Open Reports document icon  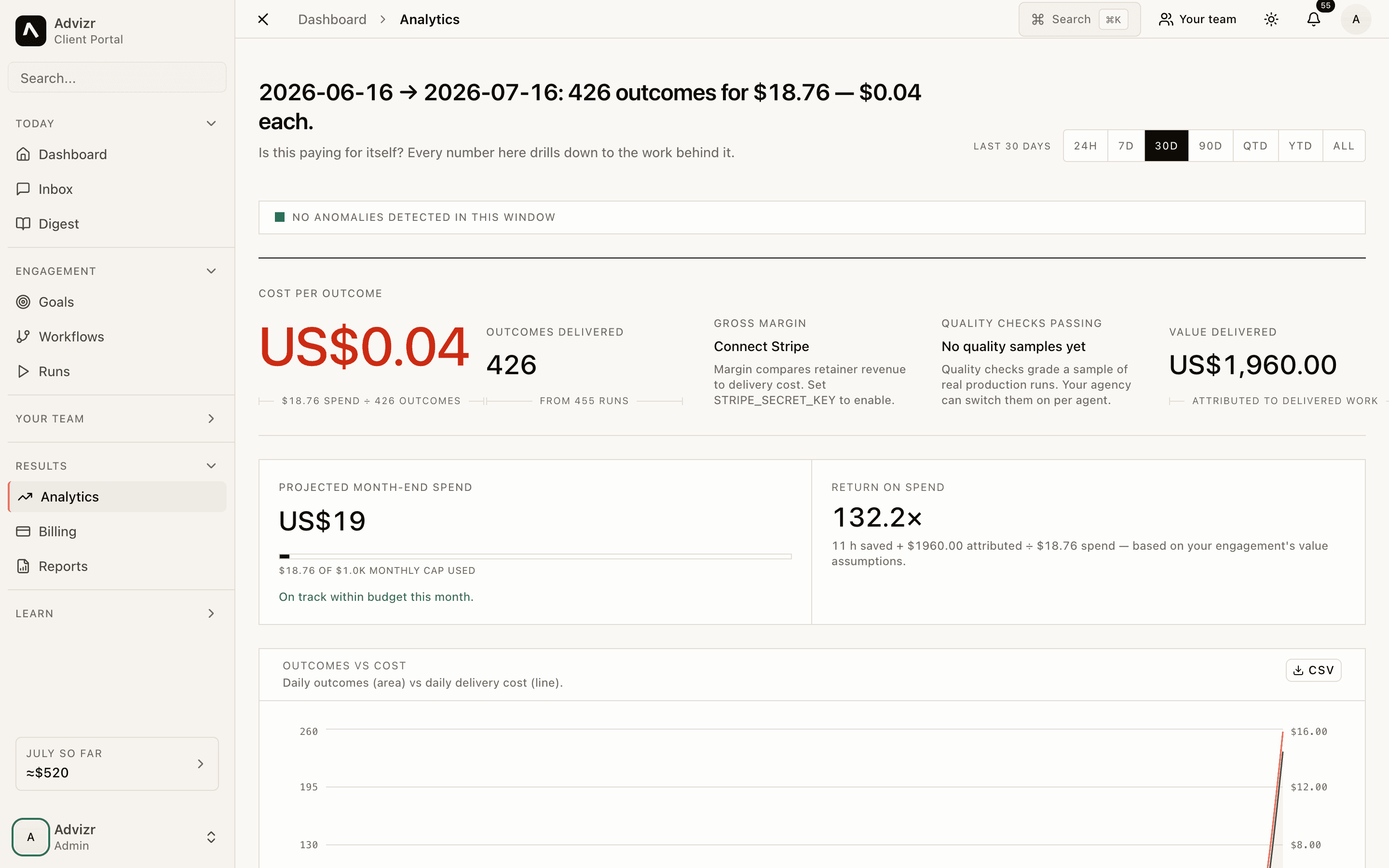point(23,566)
